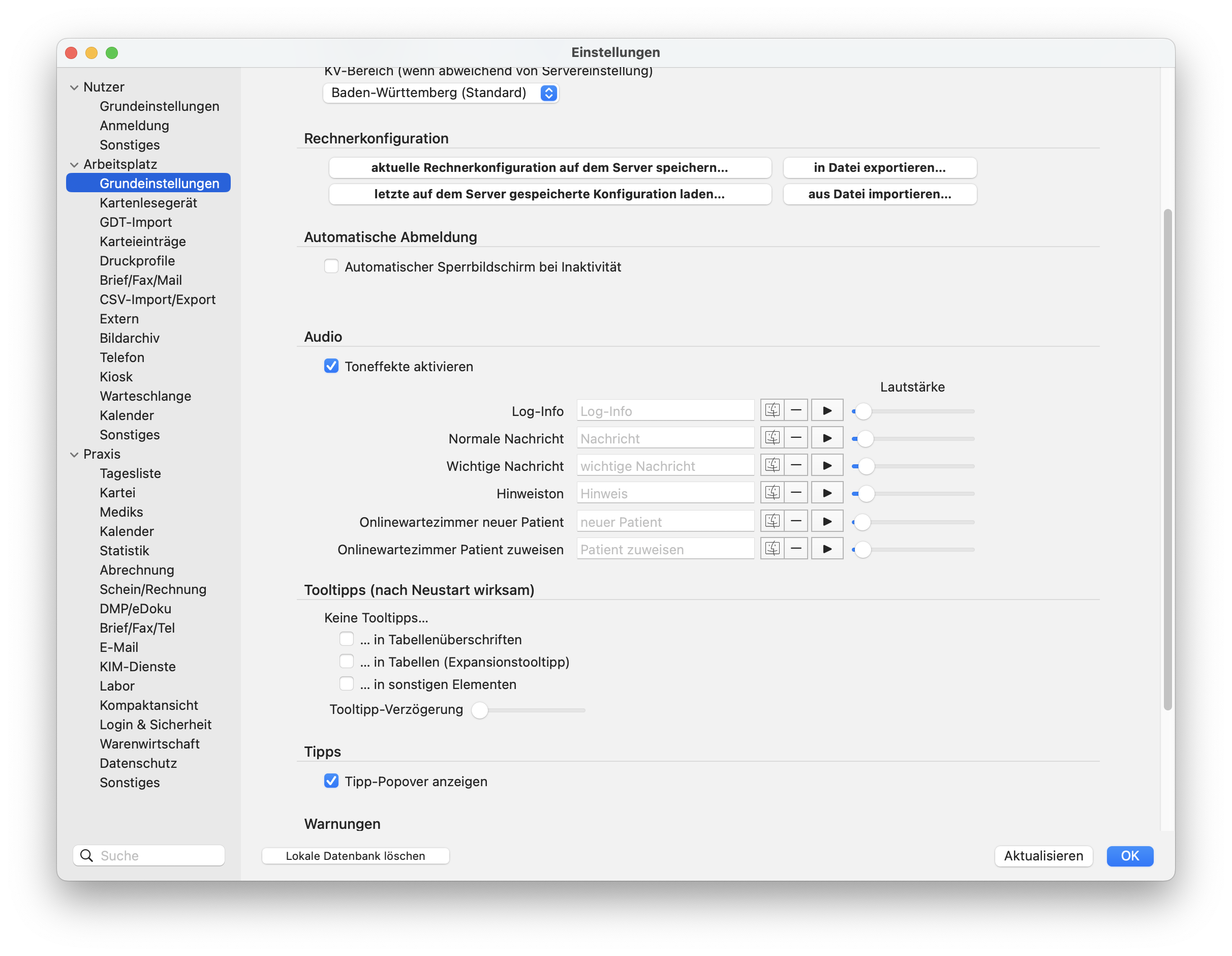Click the minus remove button for Log-Info

[795, 410]
